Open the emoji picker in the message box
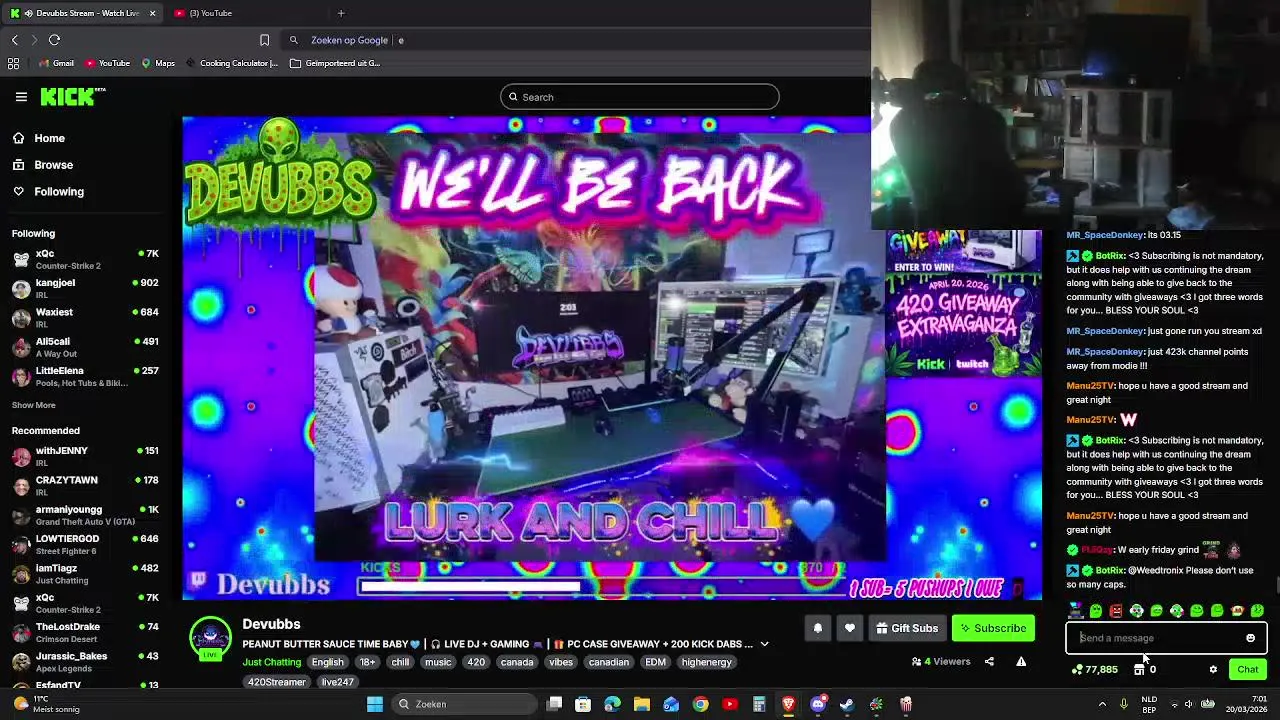Screen dimensions: 1280x720 click(x=1250, y=638)
